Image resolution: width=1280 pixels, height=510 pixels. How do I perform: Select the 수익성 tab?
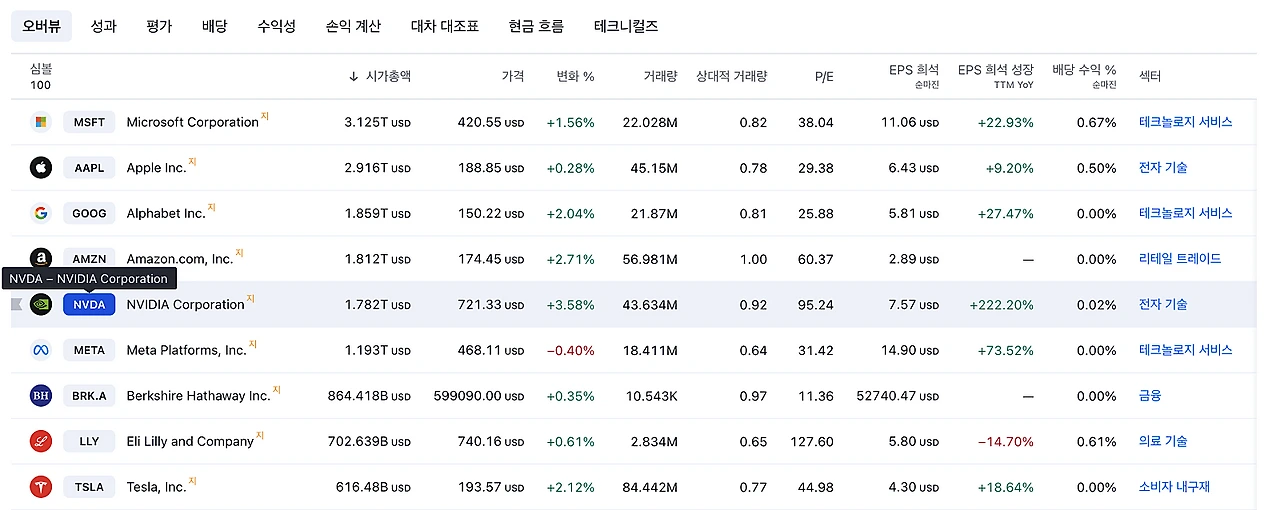(x=276, y=26)
